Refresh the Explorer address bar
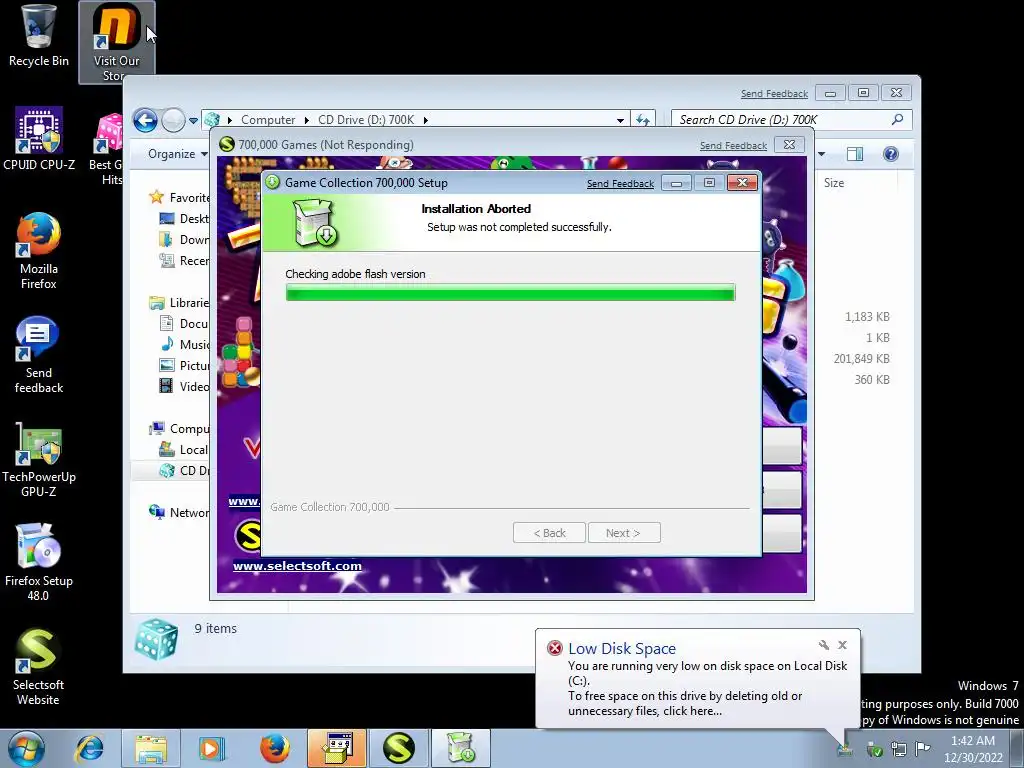The image size is (1024, 768). 643,120
